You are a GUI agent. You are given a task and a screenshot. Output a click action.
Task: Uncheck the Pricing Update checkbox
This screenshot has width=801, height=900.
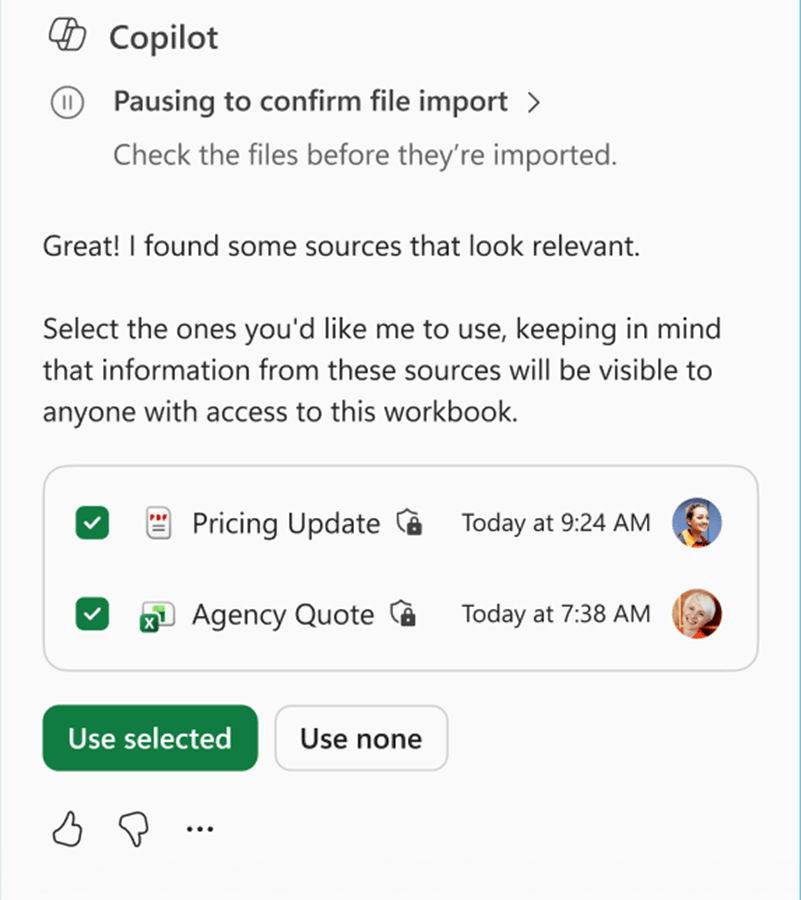tap(93, 523)
